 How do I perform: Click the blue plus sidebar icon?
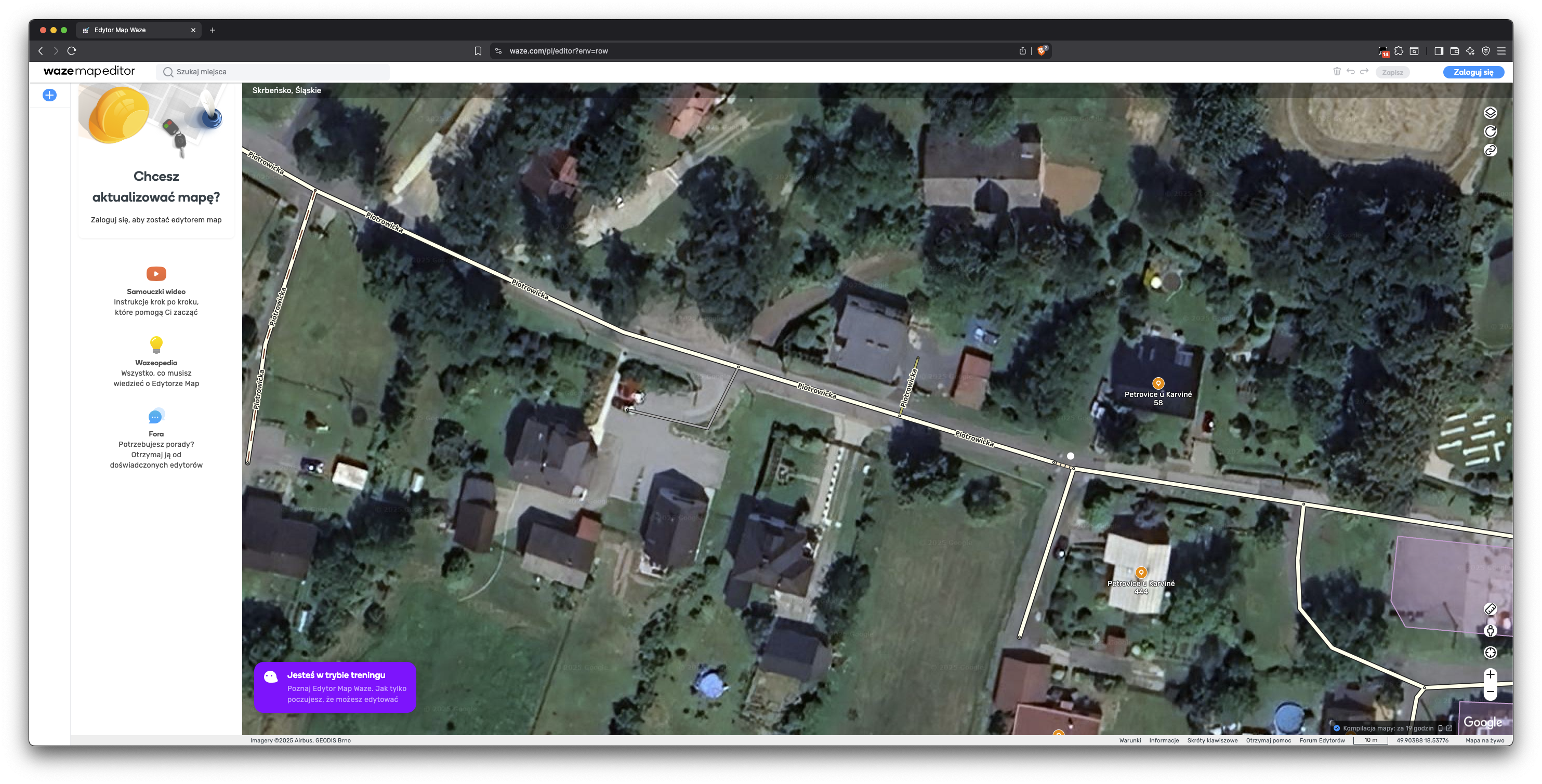point(50,95)
